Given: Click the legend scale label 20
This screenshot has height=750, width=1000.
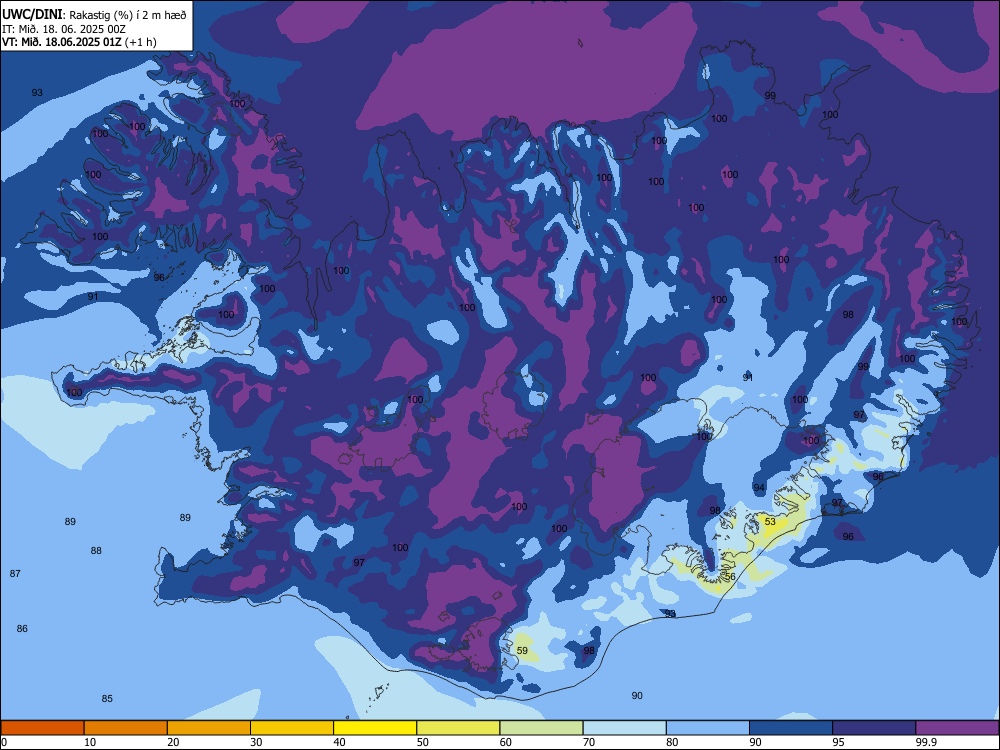Looking at the screenshot, I should (x=173, y=742).
